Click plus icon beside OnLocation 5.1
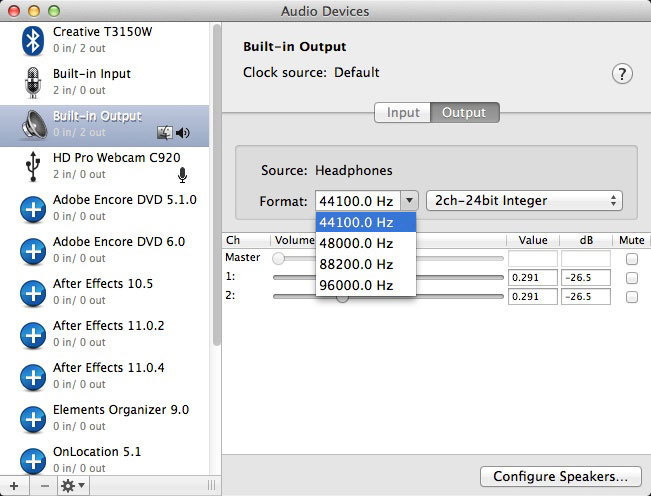 [x=33, y=461]
